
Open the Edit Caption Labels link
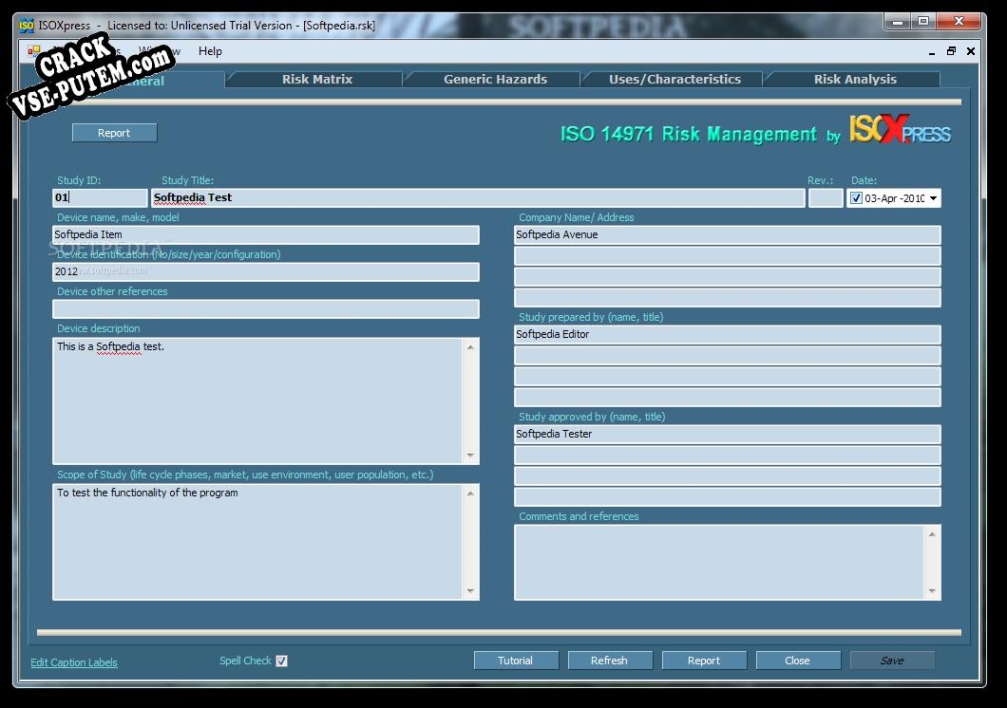tap(74, 662)
